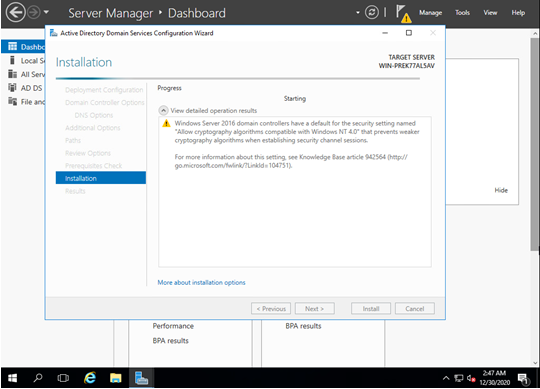540x389 pixels.
Task: Click the Server Manager back arrow
Action: (15, 12)
